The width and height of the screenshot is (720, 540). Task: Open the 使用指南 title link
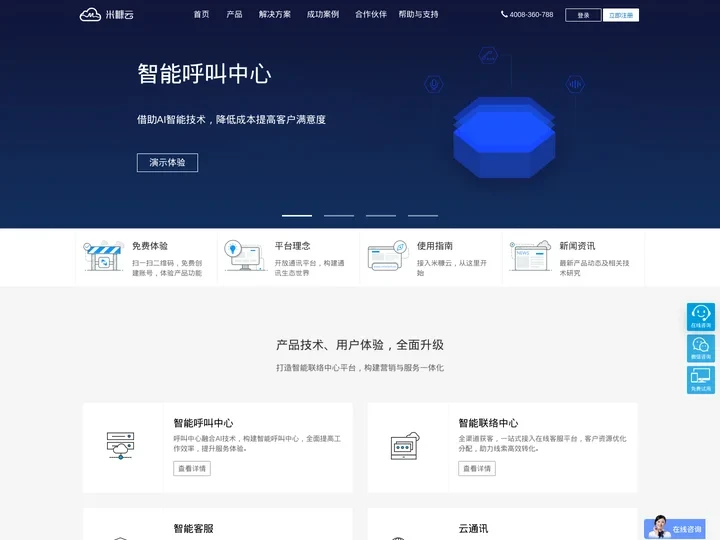[435, 246]
